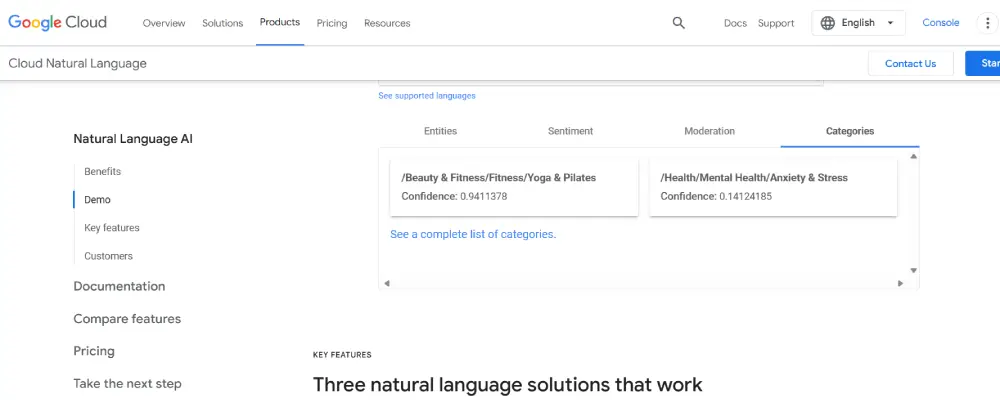Go to Key features sidebar section
The height and width of the screenshot is (400, 1000).
coord(112,228)
